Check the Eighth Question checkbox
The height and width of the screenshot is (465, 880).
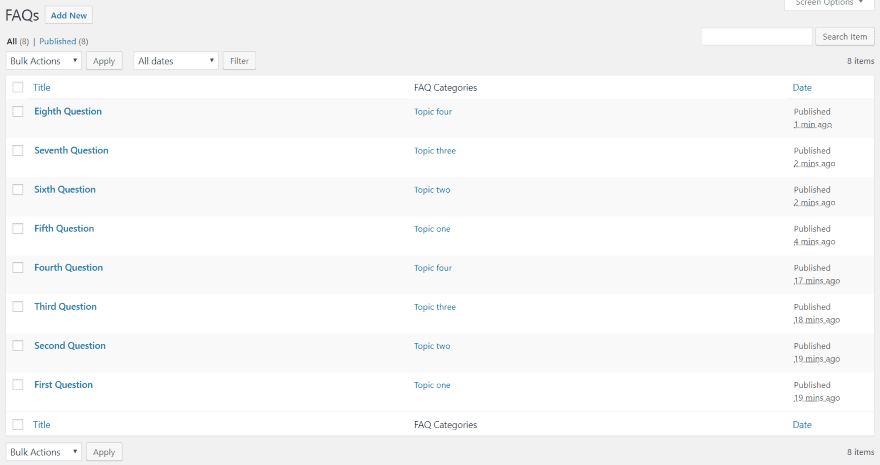18,112
